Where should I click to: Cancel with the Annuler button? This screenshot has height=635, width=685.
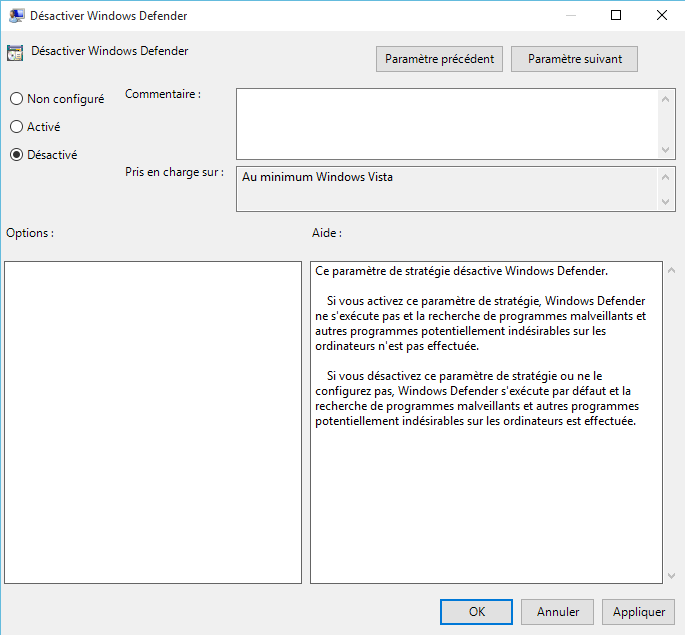tap(557, 612)
